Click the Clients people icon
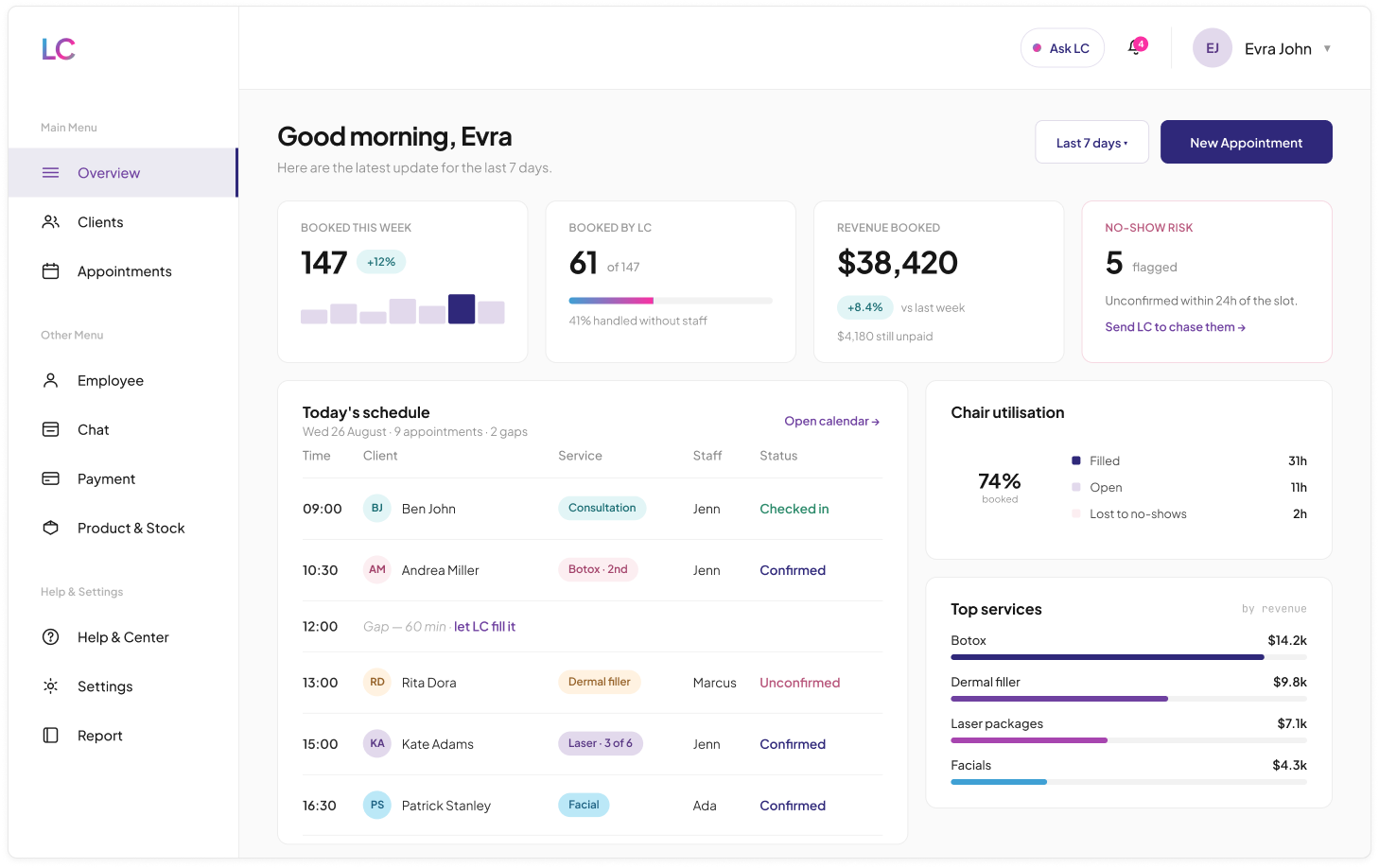This screenshot has height=868, width=1379. (x=51, y=222)
